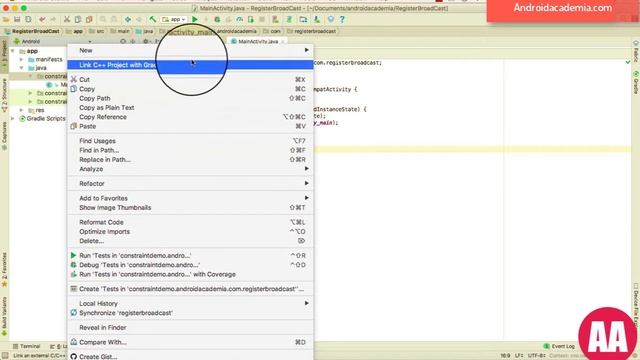The height and width of the screenshot is (360, 640).
Task: Click the back navigation toolbar icon
Action: tap(128, 19)
